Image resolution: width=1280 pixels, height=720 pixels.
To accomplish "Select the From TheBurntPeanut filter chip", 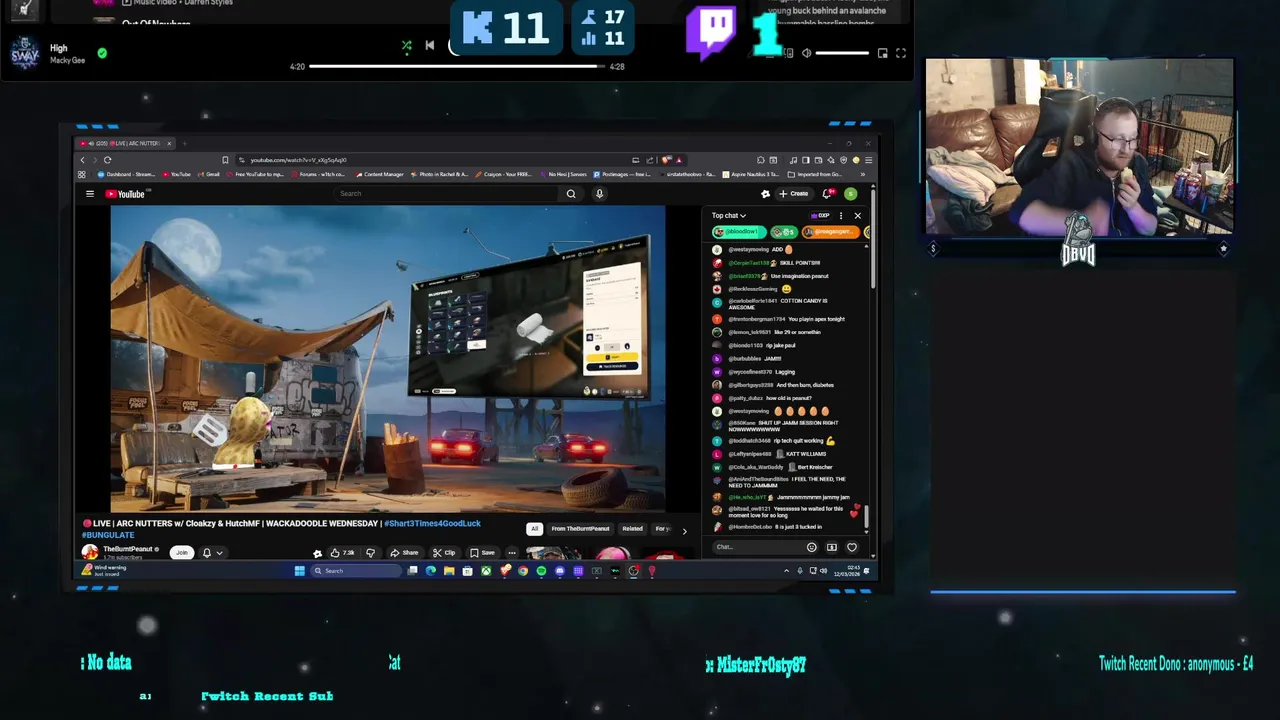I will click(x=580, y=529).
